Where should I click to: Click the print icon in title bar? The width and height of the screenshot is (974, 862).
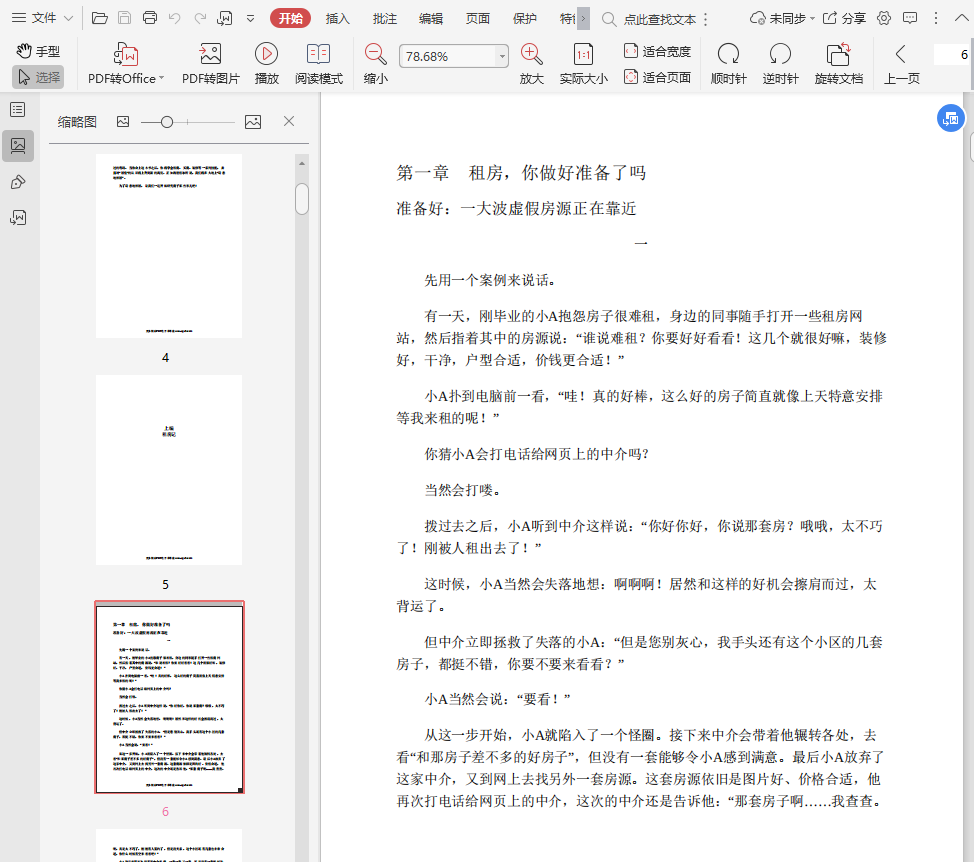click(150, 18)
